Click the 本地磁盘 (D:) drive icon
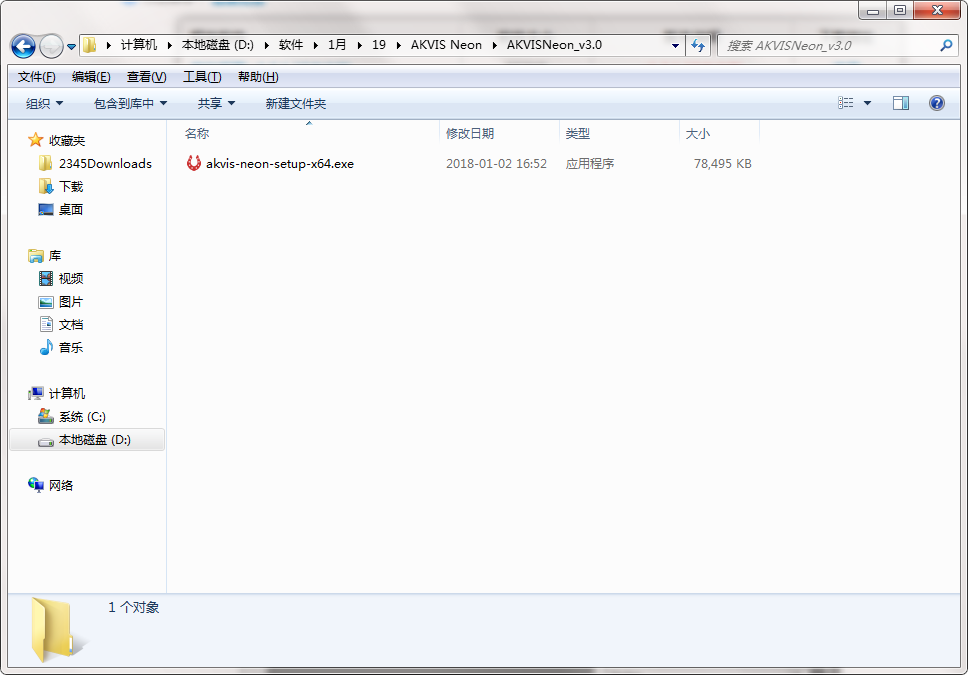 46,442
